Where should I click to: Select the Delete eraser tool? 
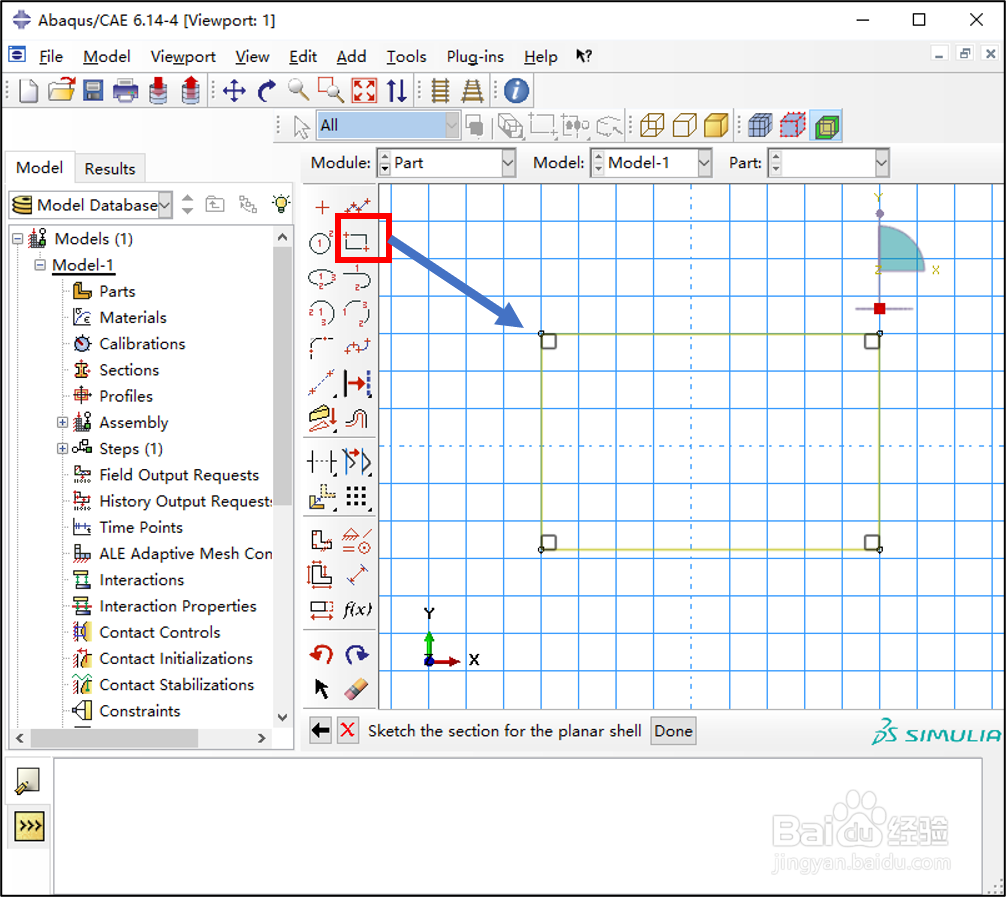click(357, 689)
